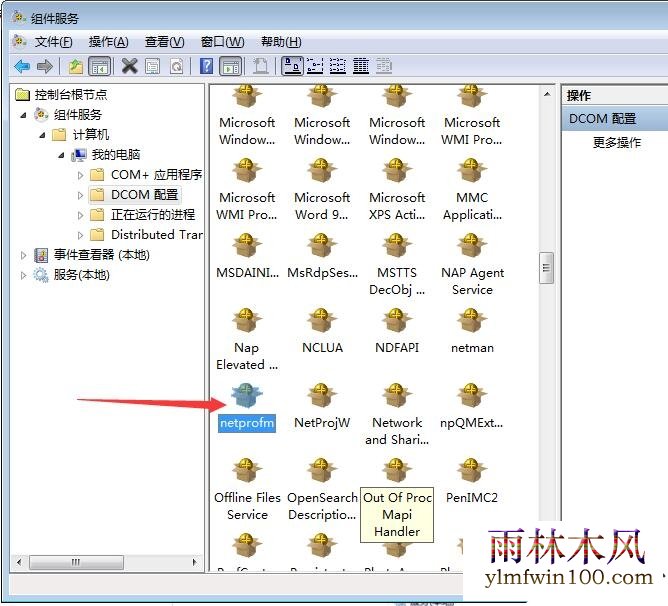This screenshot has height=606, width=668.
Task: Select the MsRdpSes... item
Action: point(322,257)
